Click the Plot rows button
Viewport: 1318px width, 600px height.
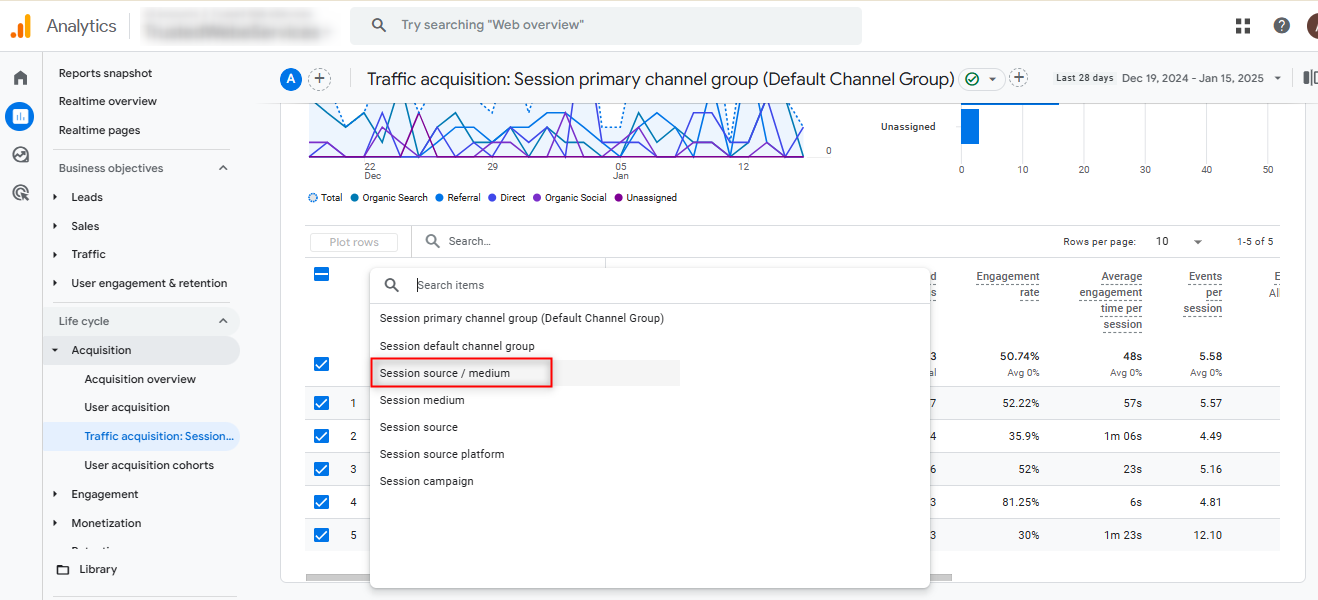[354, 242]
